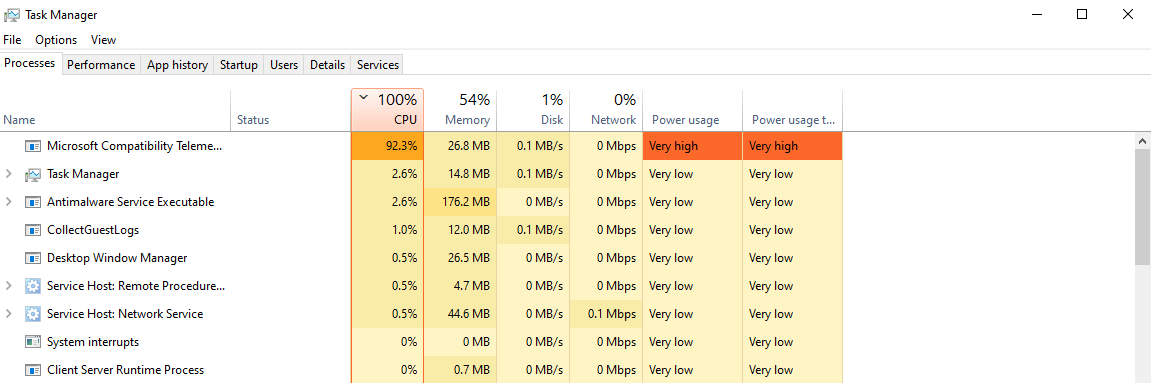Expand the Task Manager process group
The image size is (1151, 383).
pyautogui.click(x=9, y=174)
